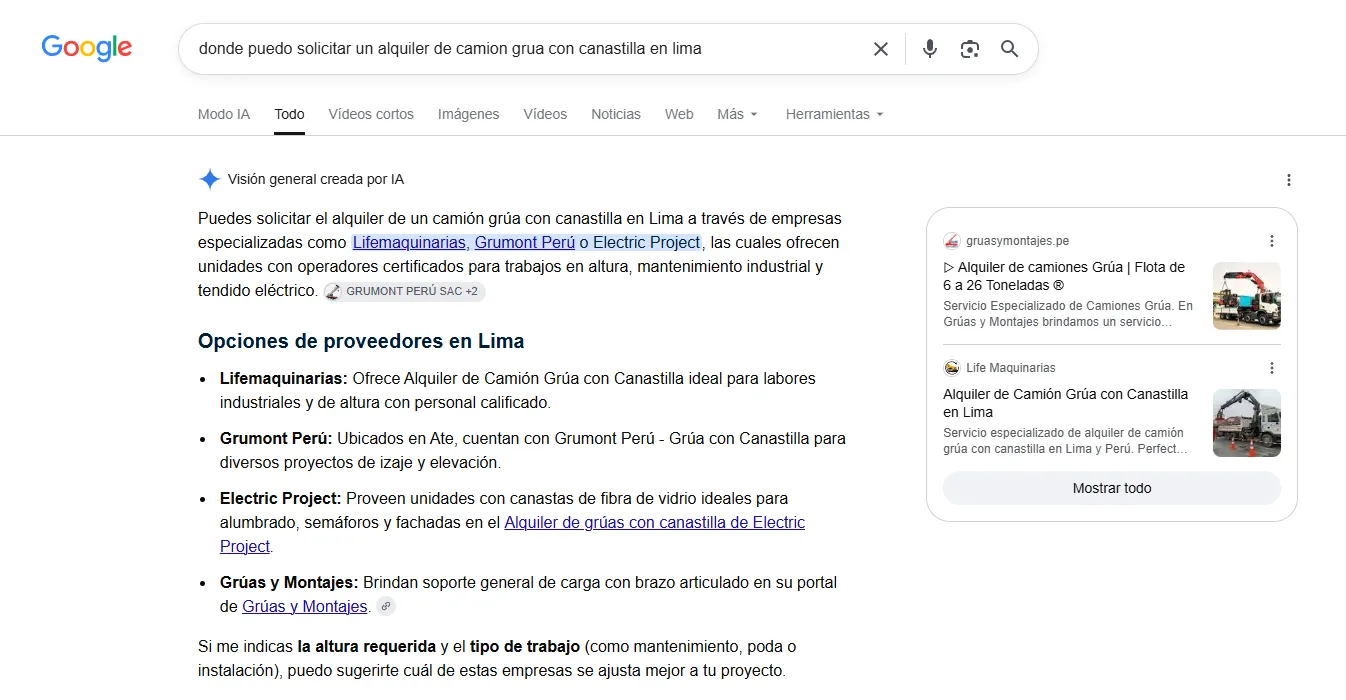Screen dimensions: 1346x700
Task: Click GRUMONT PERÚ SAC +2 source chip
Action: [405, 292]
